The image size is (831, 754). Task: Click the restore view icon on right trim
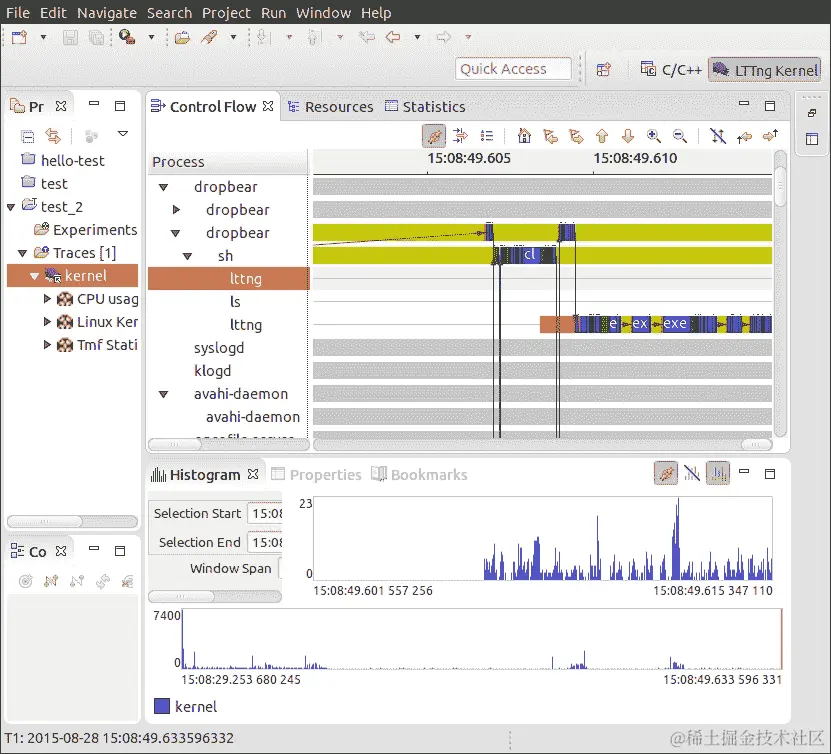click(812, 113)
